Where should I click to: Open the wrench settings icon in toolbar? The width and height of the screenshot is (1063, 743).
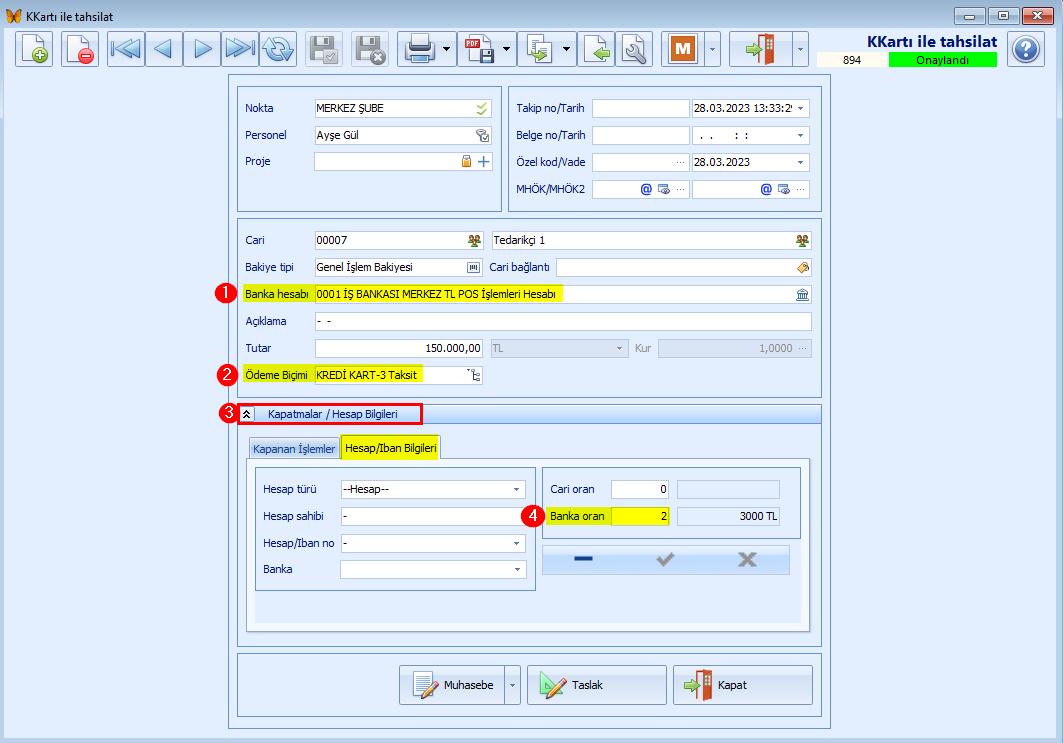[x=634, y=49]
